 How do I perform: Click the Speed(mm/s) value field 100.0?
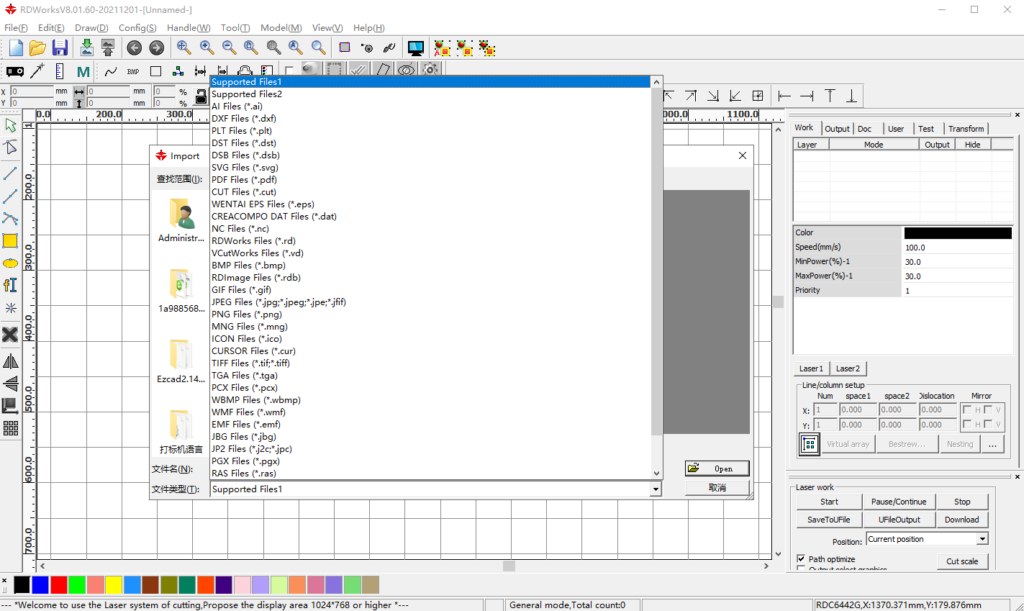(x=957, y=247)
